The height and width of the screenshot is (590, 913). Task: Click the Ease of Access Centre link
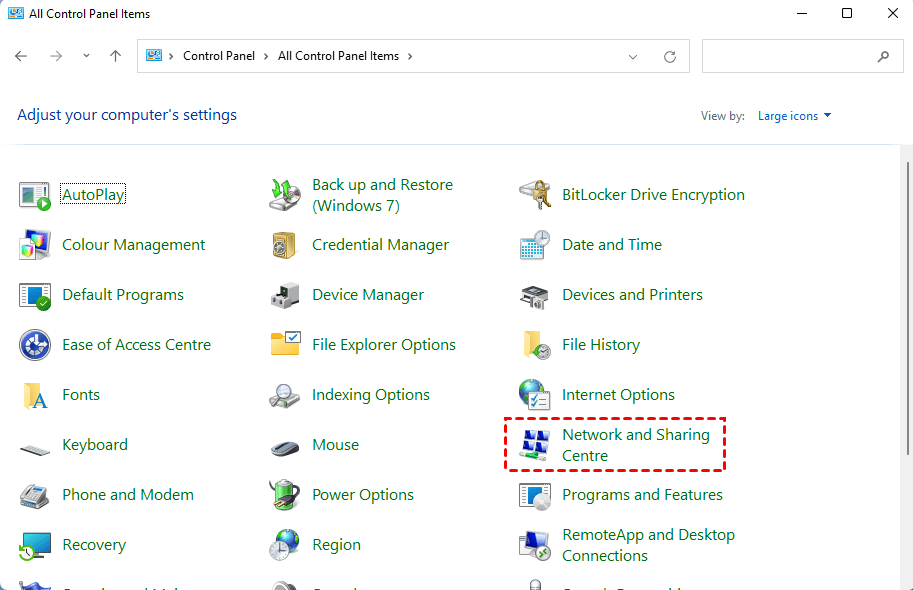[x=136, y=345]
